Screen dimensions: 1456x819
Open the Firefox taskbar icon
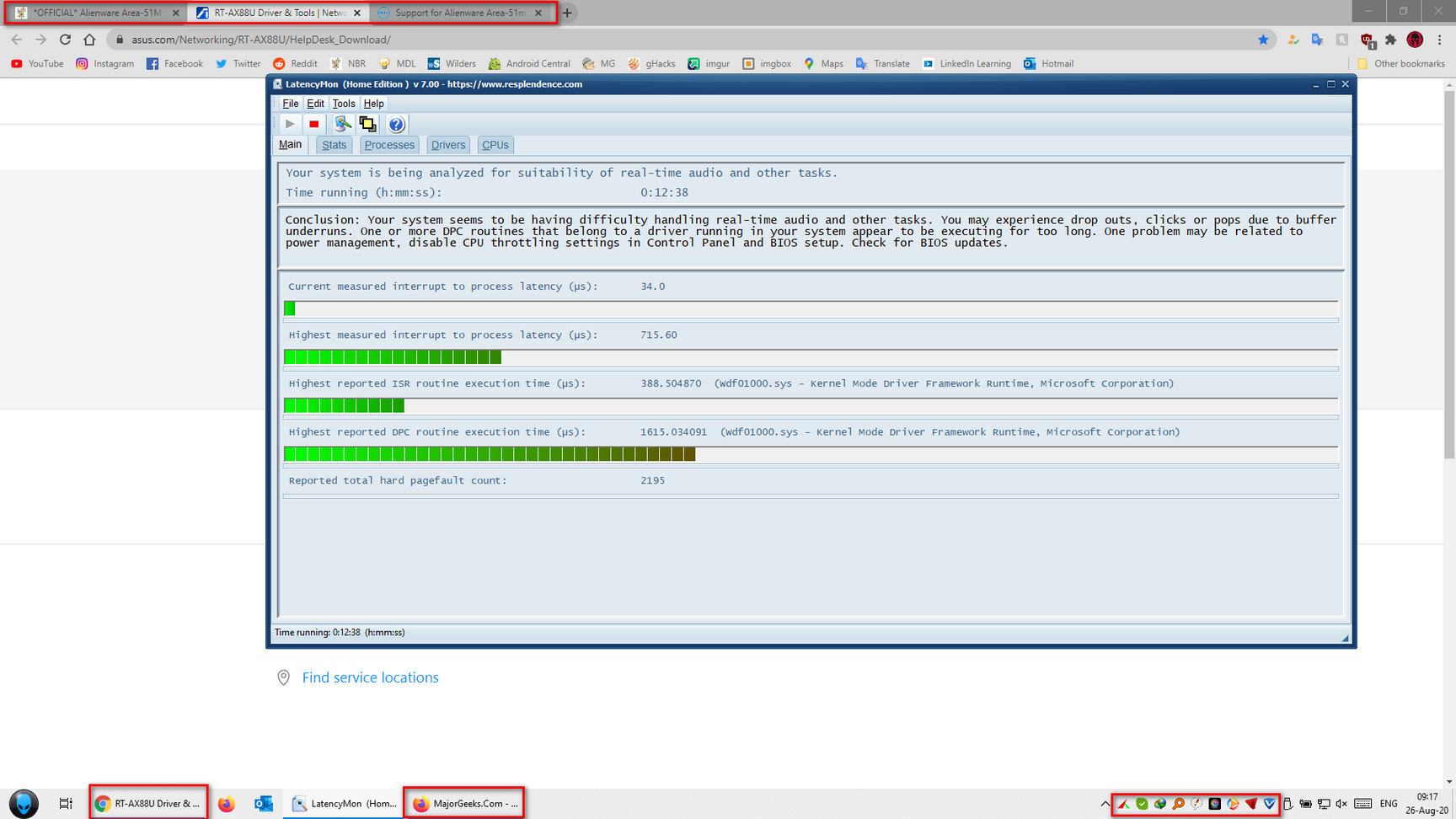click(x=226, y=804)
